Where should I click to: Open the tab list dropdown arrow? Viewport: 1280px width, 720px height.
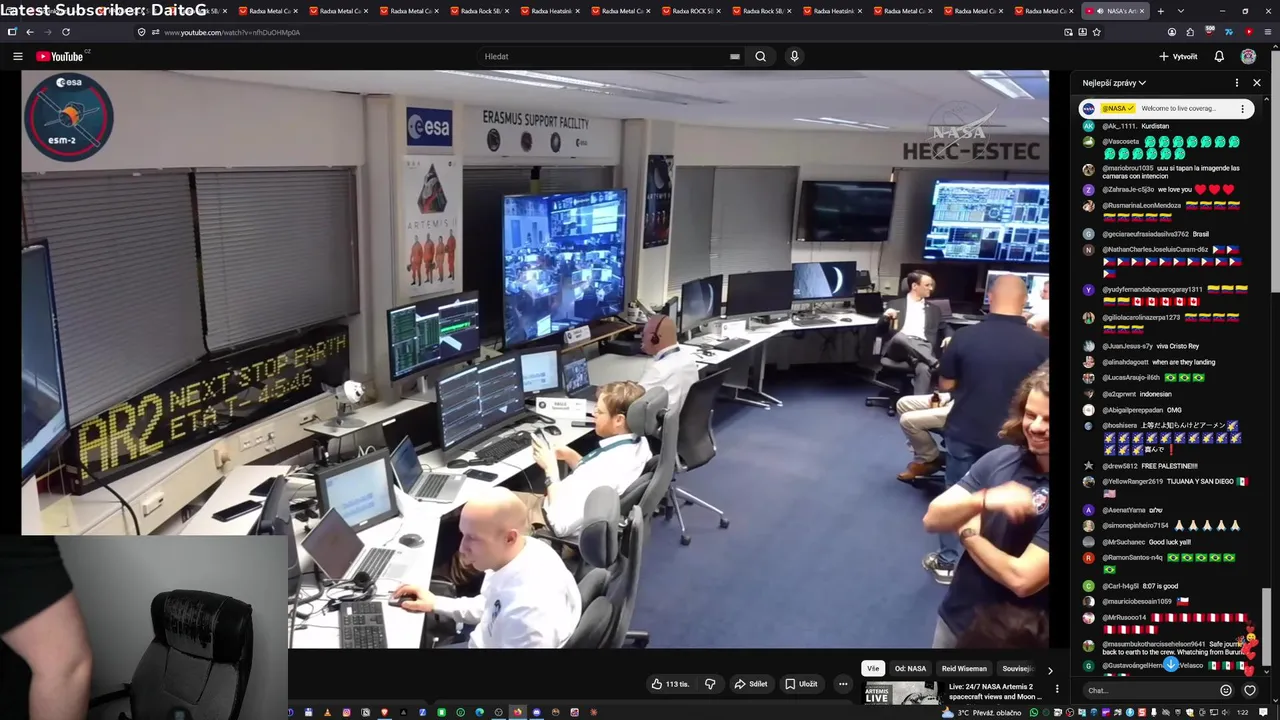click(1181, 11)
